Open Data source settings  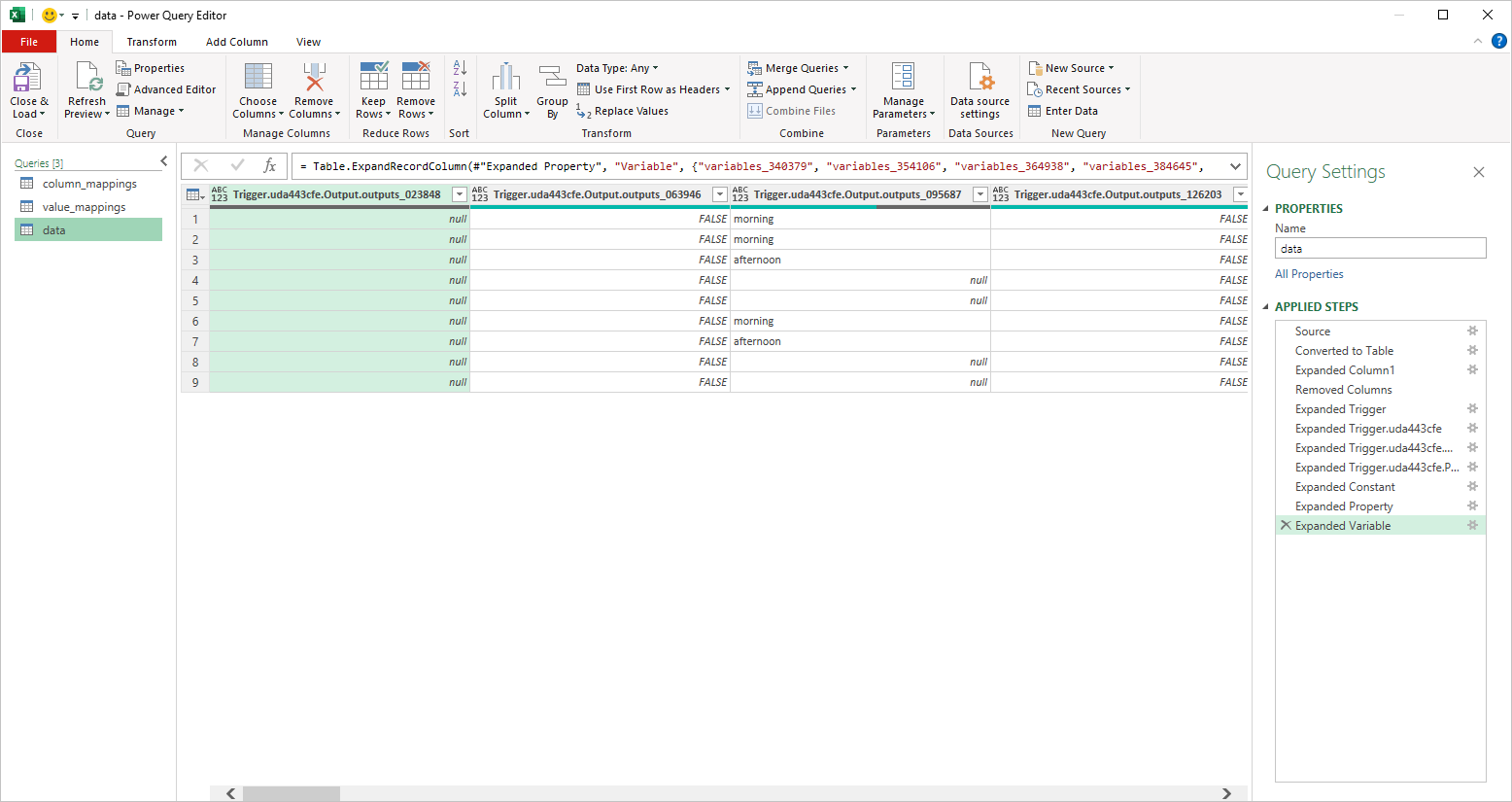(x=979, y=91)
